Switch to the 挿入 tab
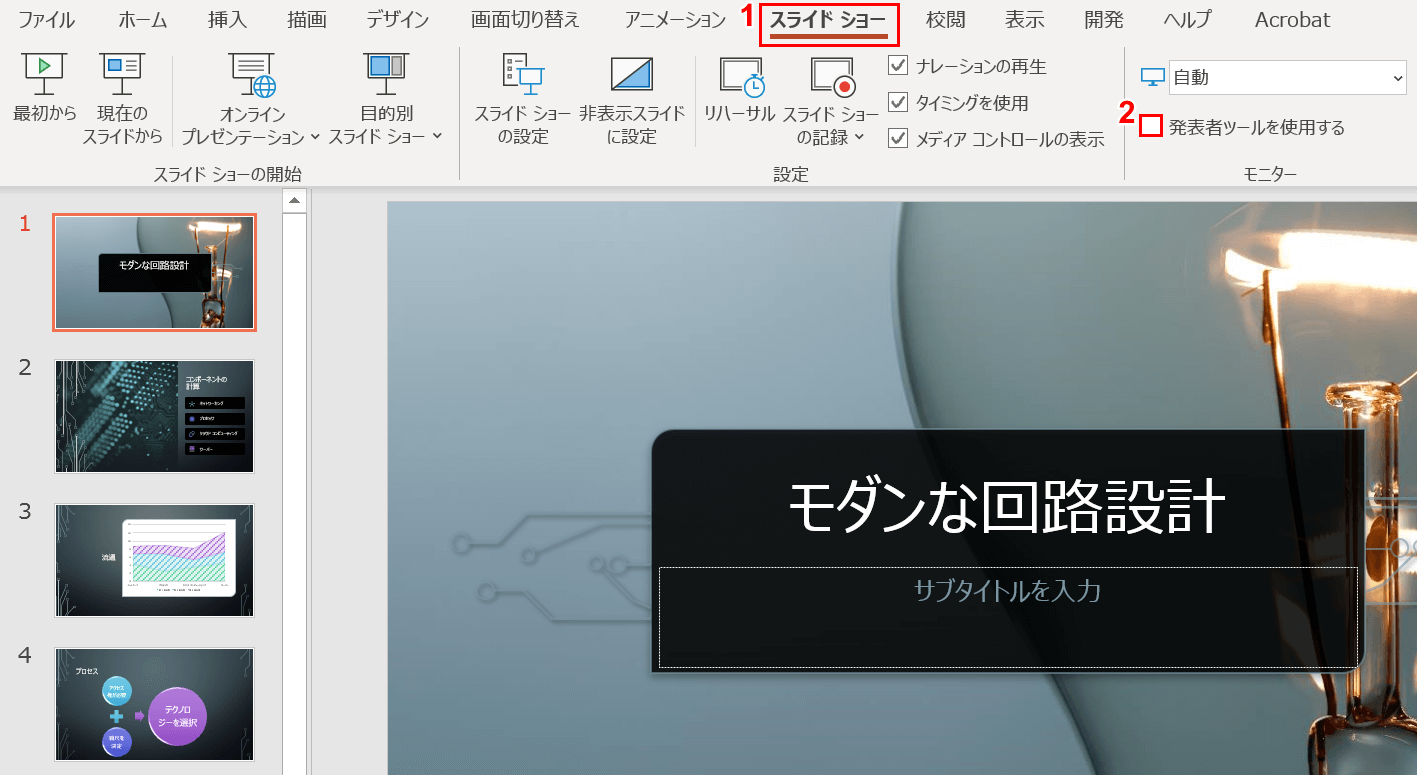The width and height of the screenshot is (1417, 775). [x=228, y=20]
